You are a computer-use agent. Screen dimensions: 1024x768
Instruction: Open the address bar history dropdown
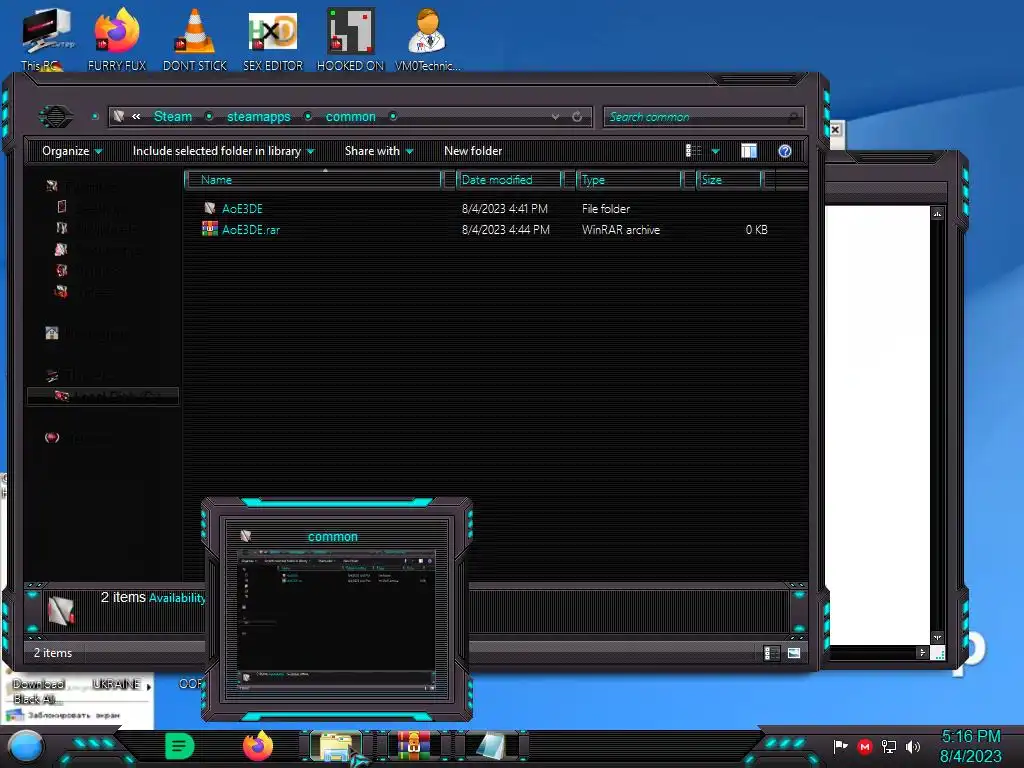[x=555, y=117]
